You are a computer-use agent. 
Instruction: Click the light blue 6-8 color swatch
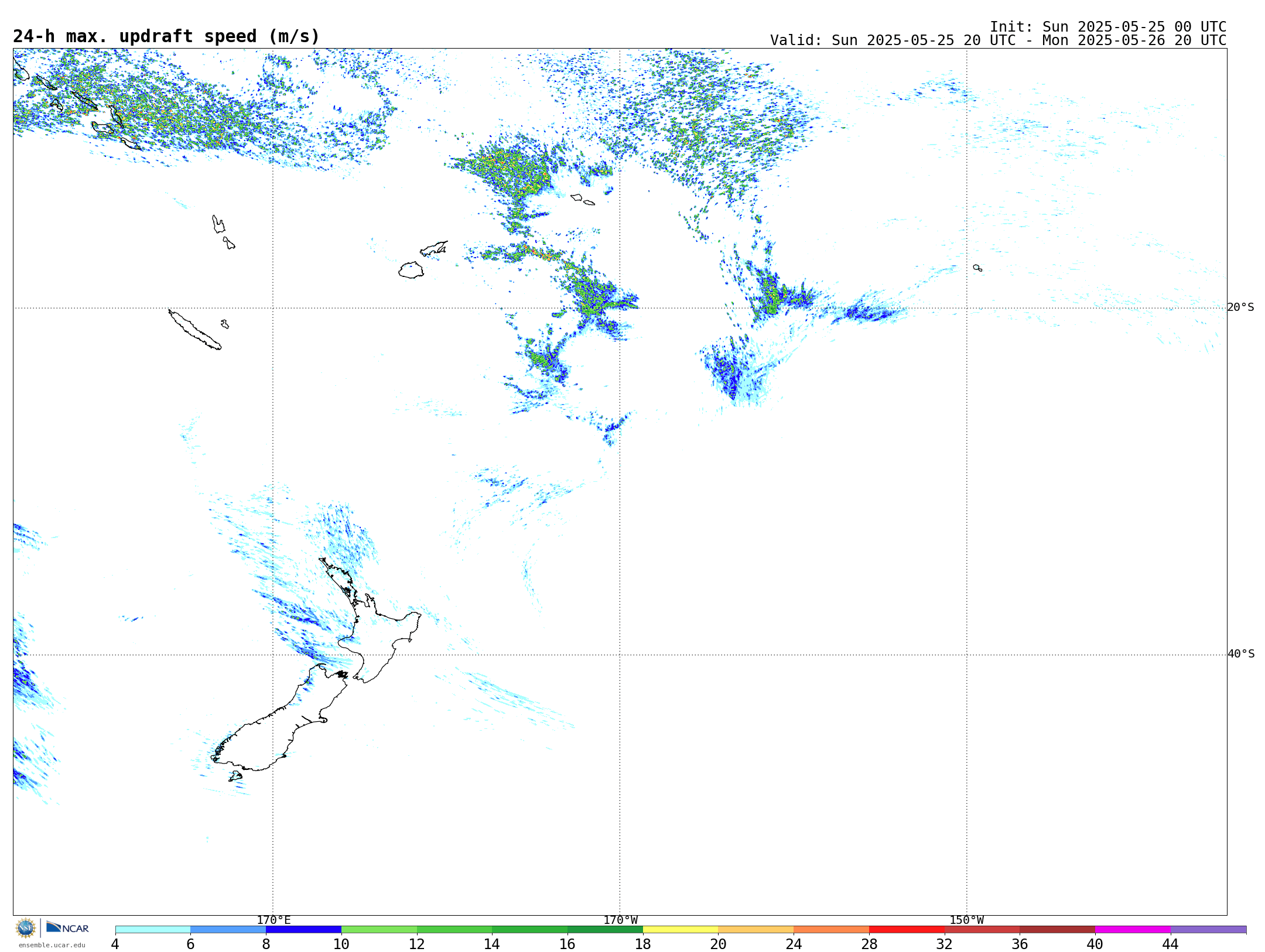click(x=228, y=930)
